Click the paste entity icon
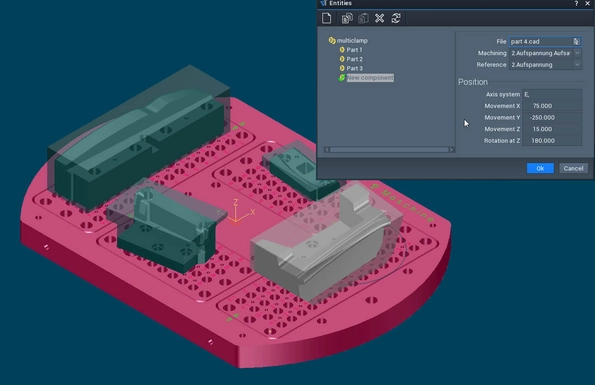The height and width of the screenshot is (385, 595). point(363,18)
